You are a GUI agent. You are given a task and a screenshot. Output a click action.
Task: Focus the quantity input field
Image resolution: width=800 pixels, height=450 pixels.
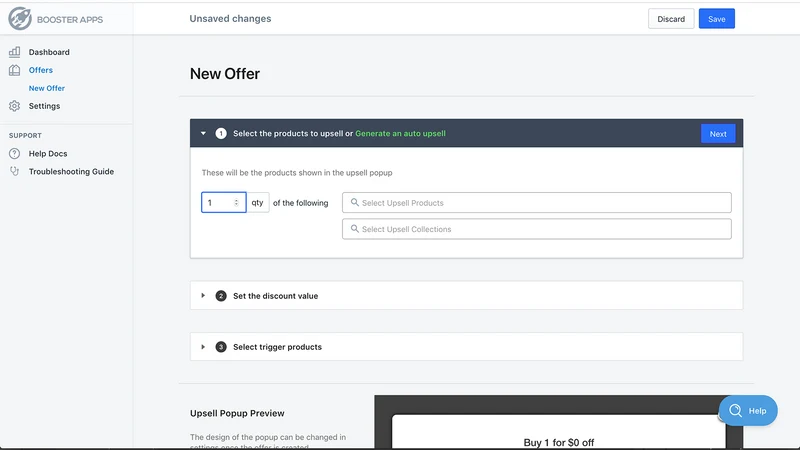click(223, 203)
